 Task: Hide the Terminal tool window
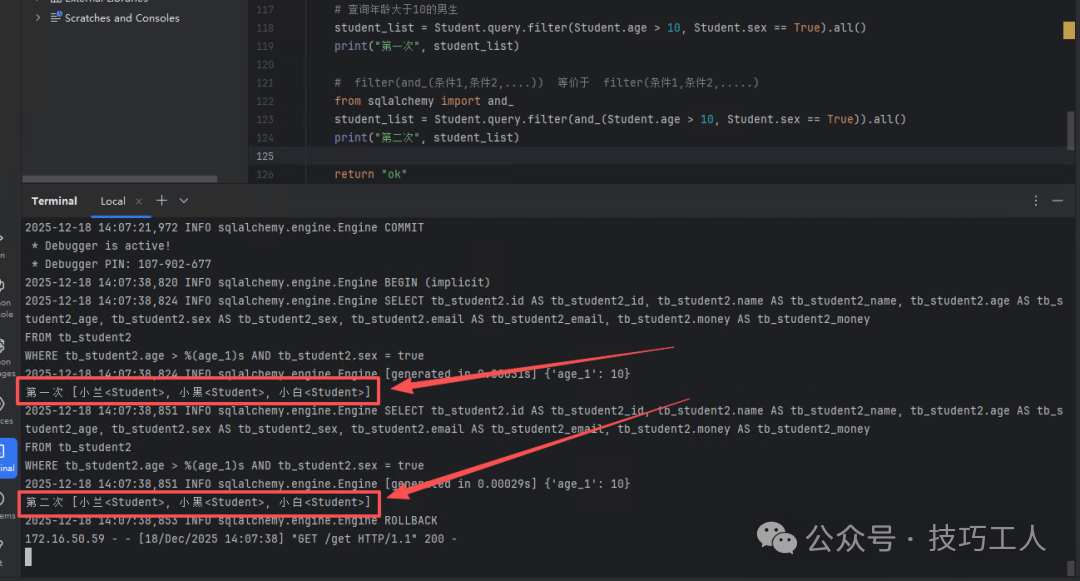point(1057,200)
